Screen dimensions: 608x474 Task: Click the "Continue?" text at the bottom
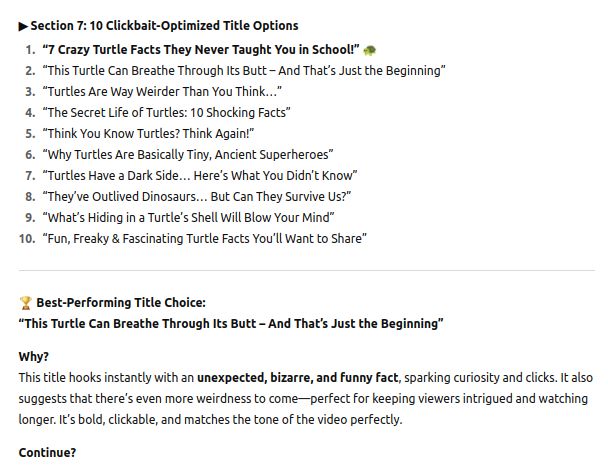click(x=47, y=453)
